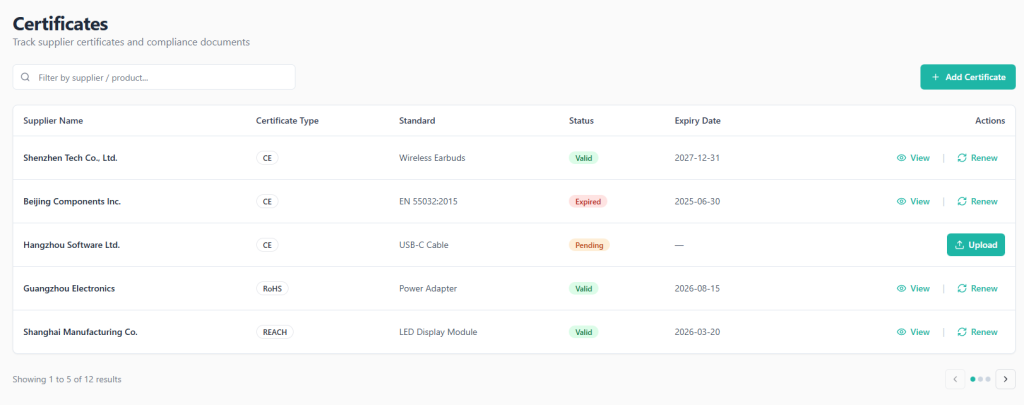Sort by the Expiry Date column header
This screenshot has height=405, width=1024.
(x=697, y=121)
